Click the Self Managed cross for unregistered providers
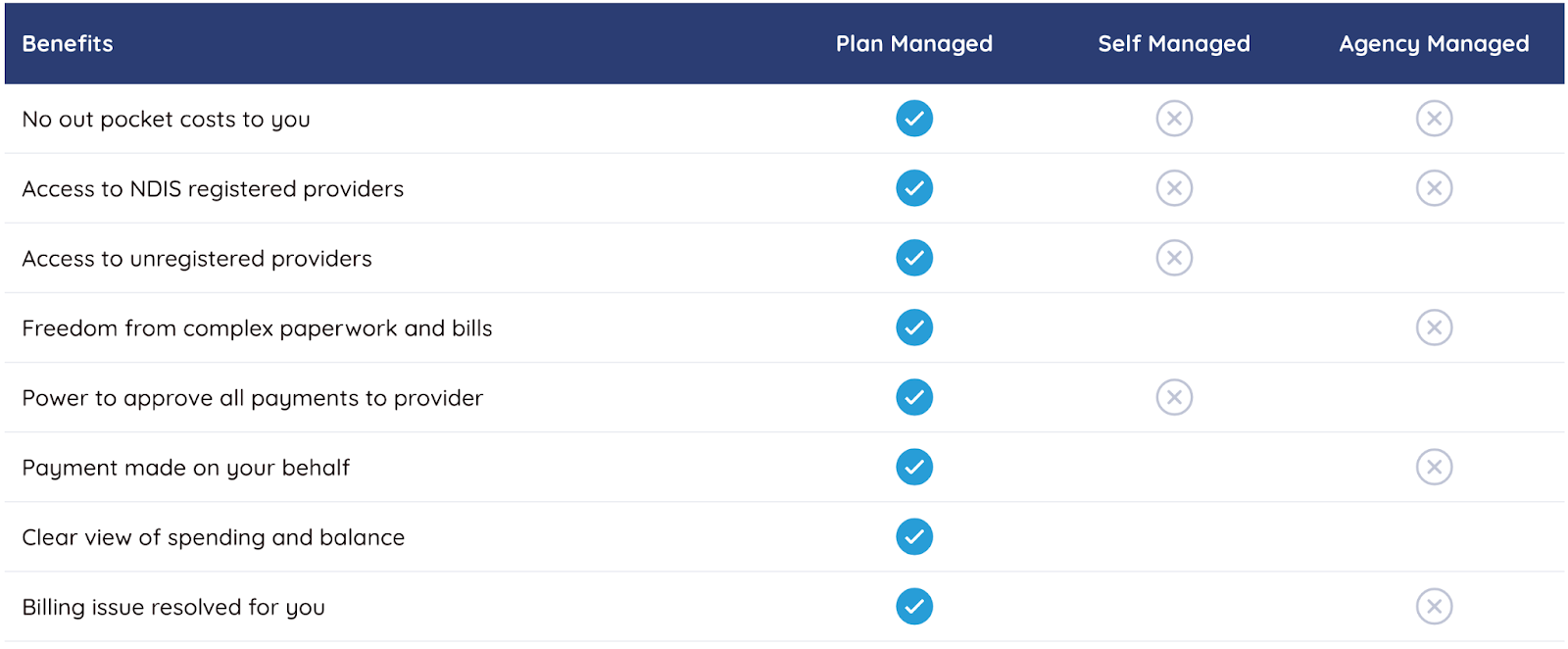The width and height of the screenshot is (1568, 649). click(x=1173, y=258)
